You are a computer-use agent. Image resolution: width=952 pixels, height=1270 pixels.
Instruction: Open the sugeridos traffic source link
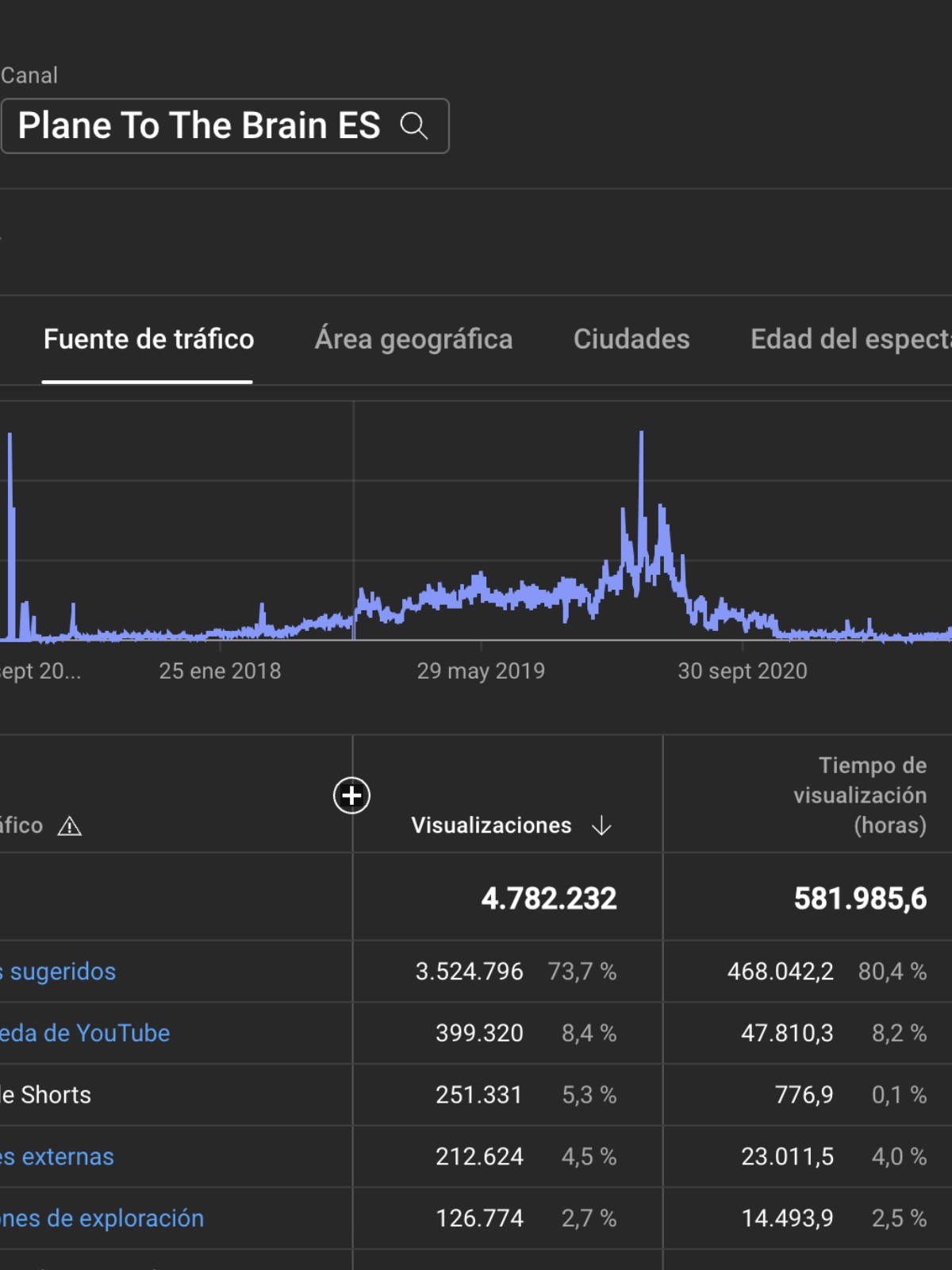pyautogui.click(x=62, y=972)
